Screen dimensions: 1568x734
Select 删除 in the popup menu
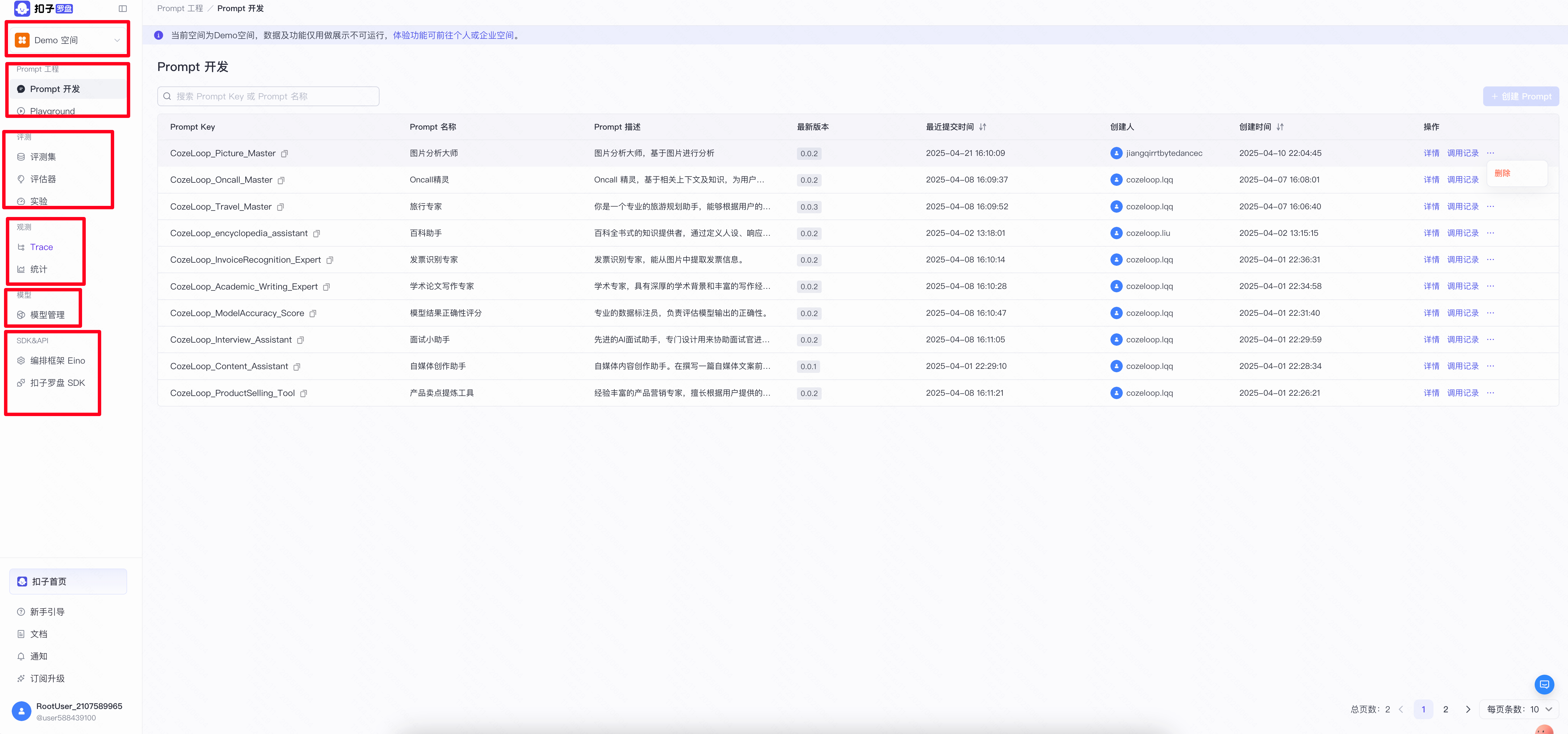click(1502, 173)
